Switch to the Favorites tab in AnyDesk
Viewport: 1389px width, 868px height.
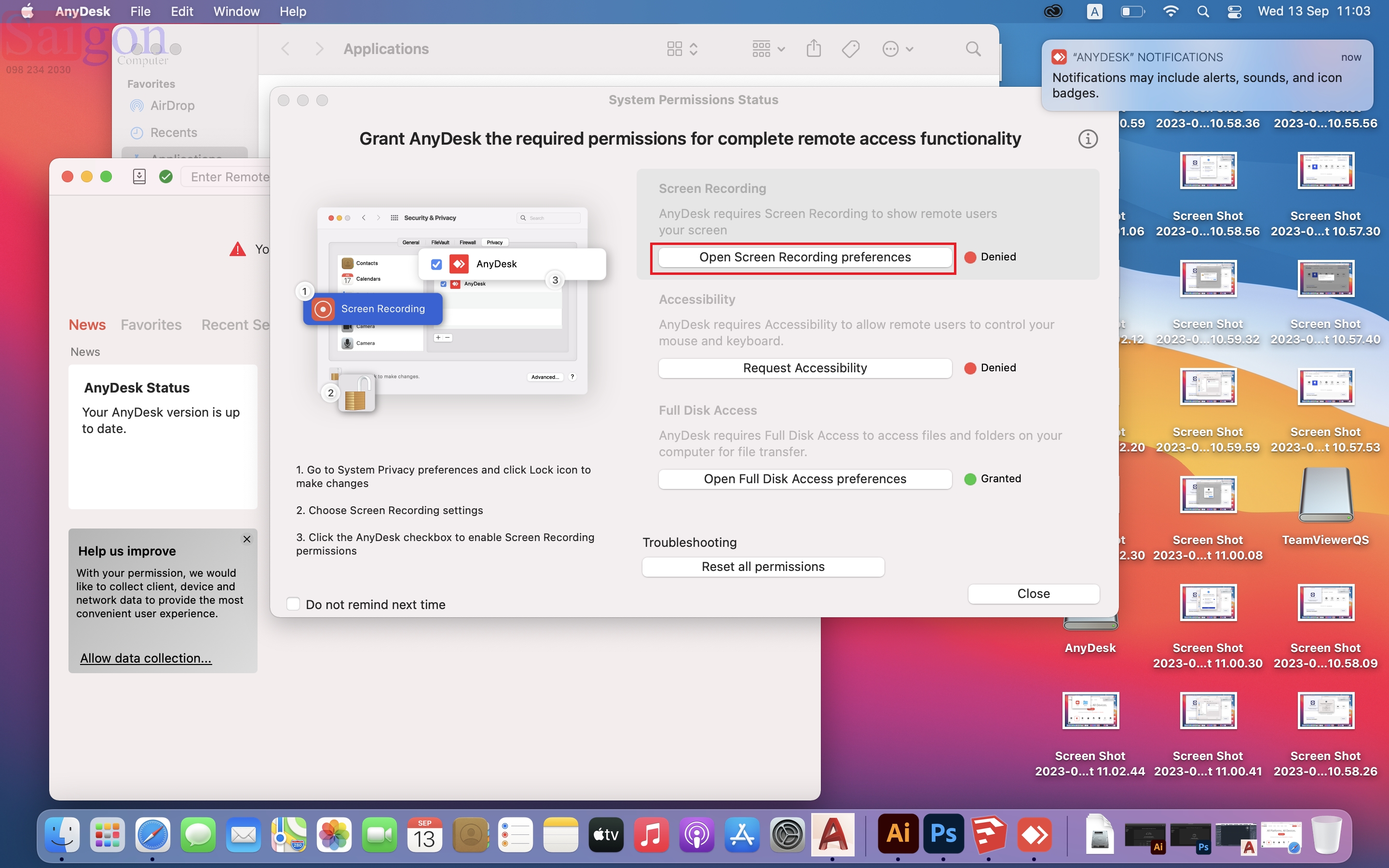pos(151,325)
